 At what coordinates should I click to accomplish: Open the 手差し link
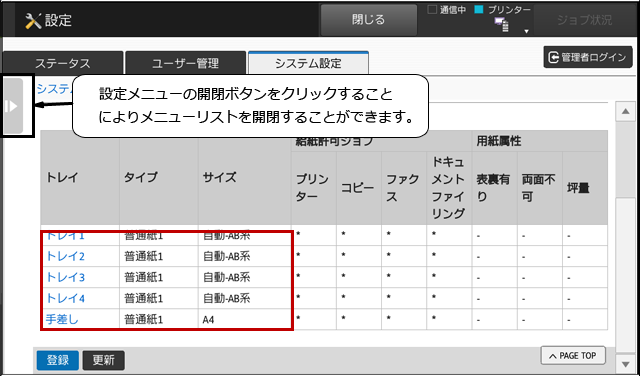point(62,319)
